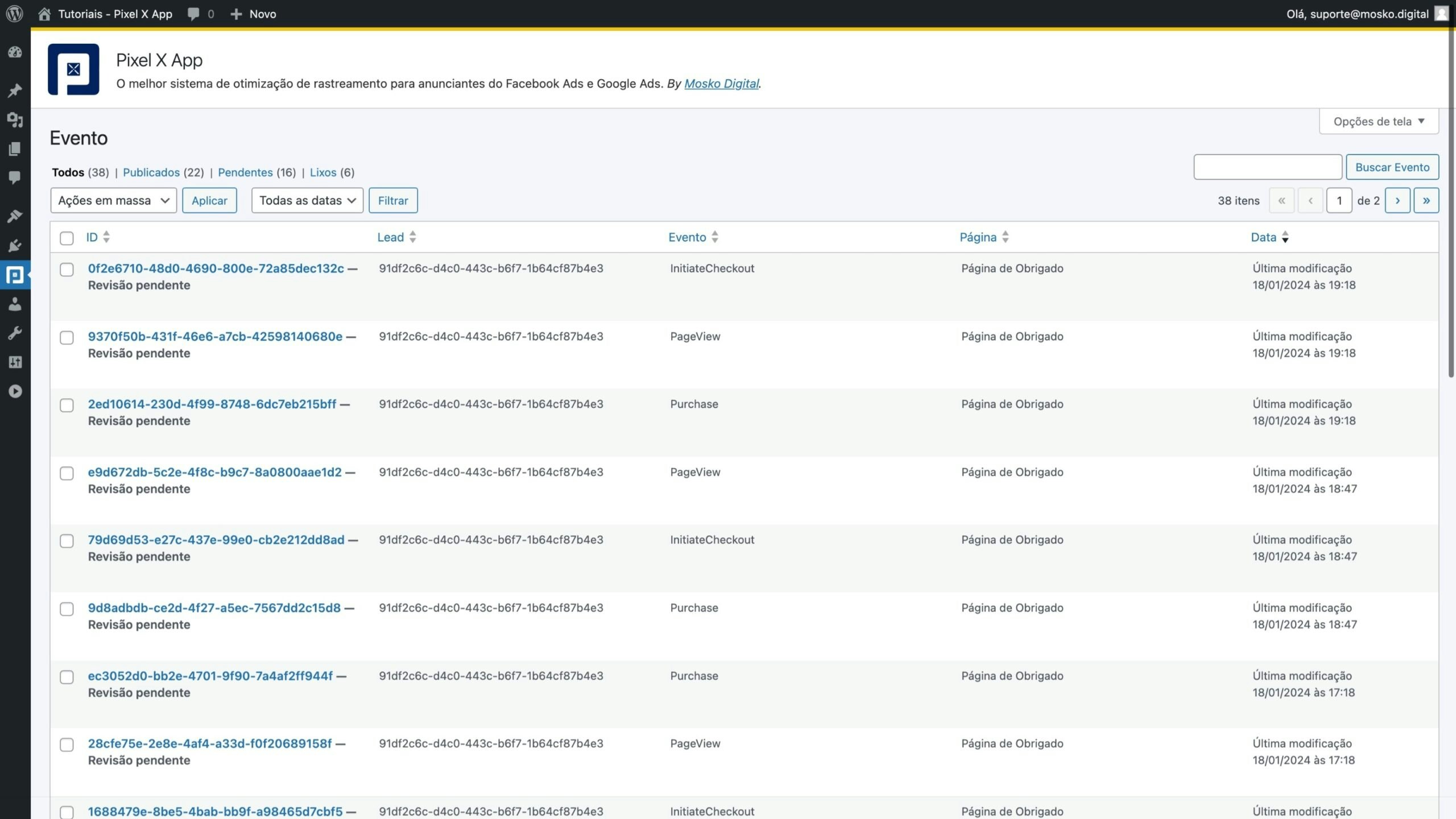Open Tools wrench sidebar icon
This screenshot has width=1456, height=819.
pyautogui.click(x=15, y=333)
